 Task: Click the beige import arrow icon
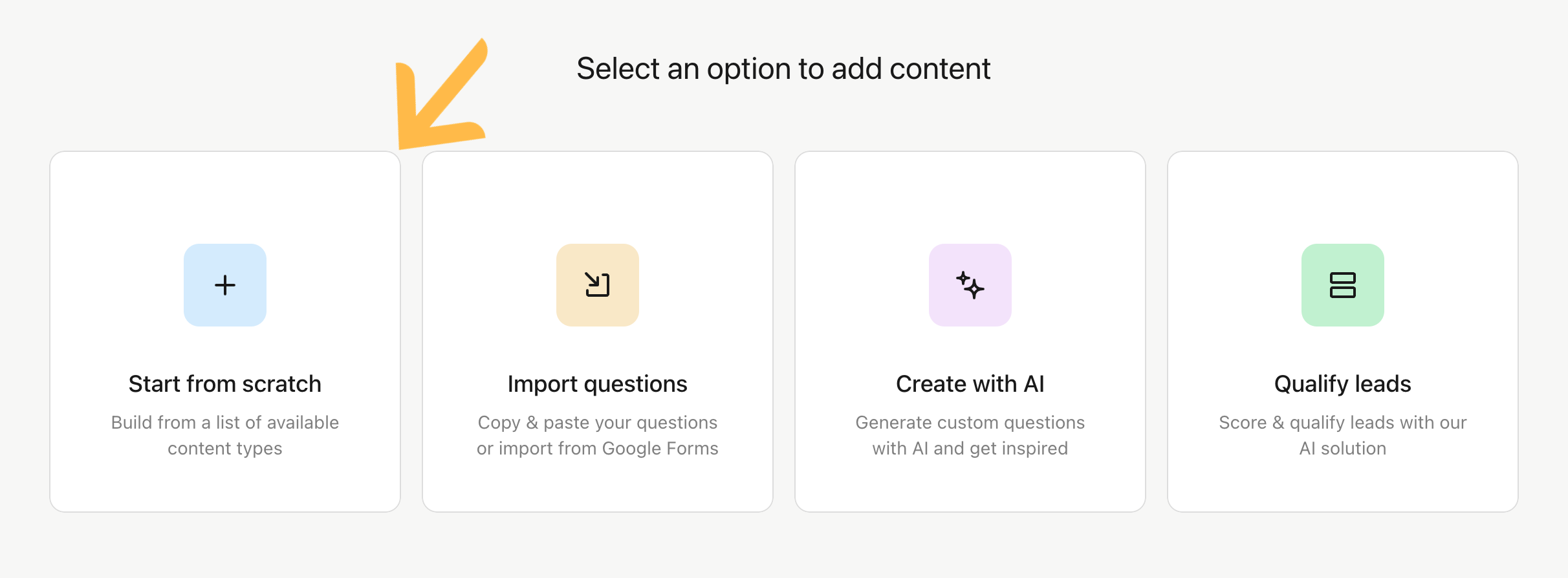pos(598,285)
